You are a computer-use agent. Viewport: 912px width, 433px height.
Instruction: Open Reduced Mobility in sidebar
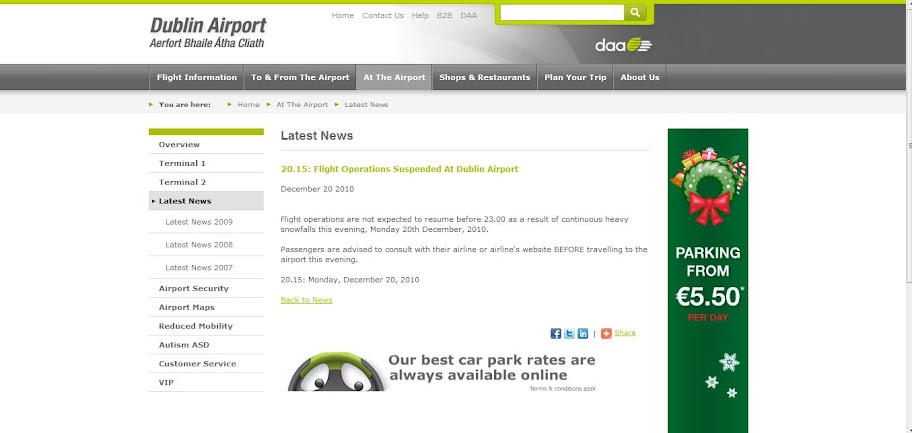click(x=206, y=326)
